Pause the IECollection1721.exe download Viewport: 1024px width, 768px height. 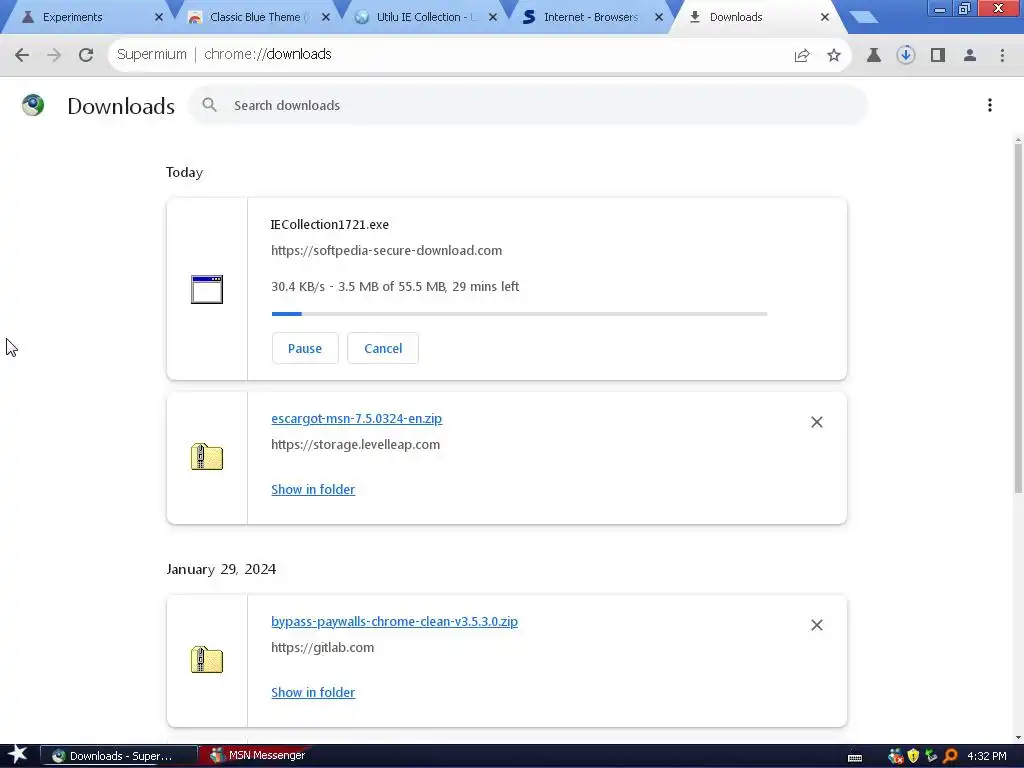pos(305,348)
